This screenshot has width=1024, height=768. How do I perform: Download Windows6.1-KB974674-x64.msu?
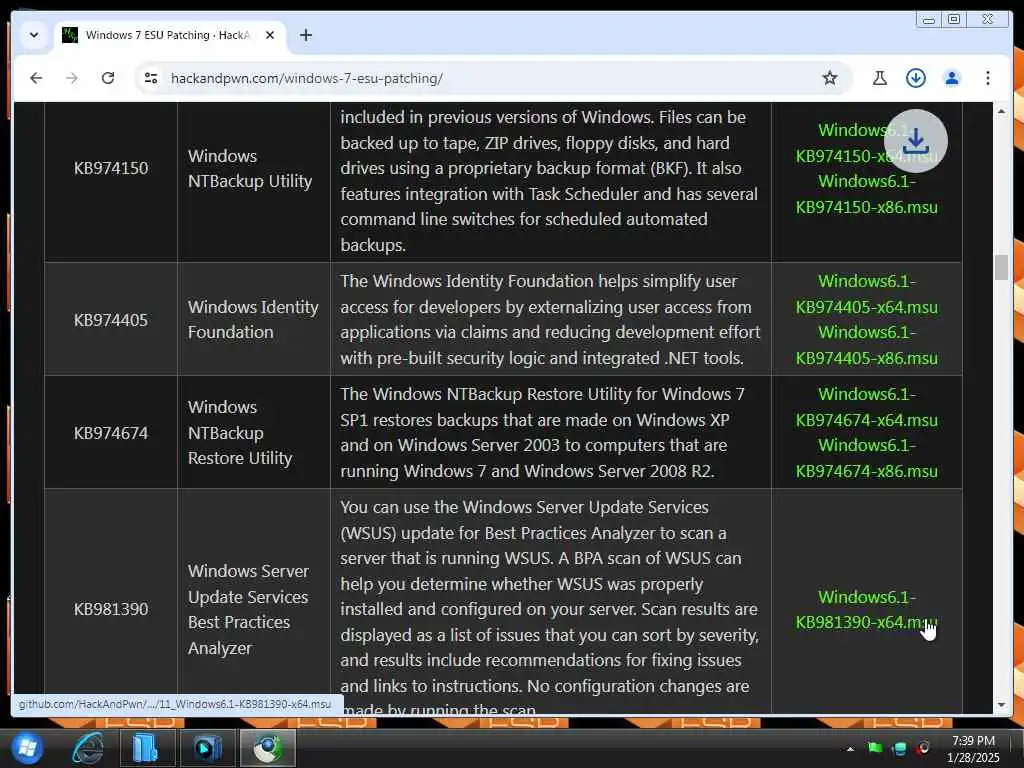pyautogui.click(x=867, y=407)
